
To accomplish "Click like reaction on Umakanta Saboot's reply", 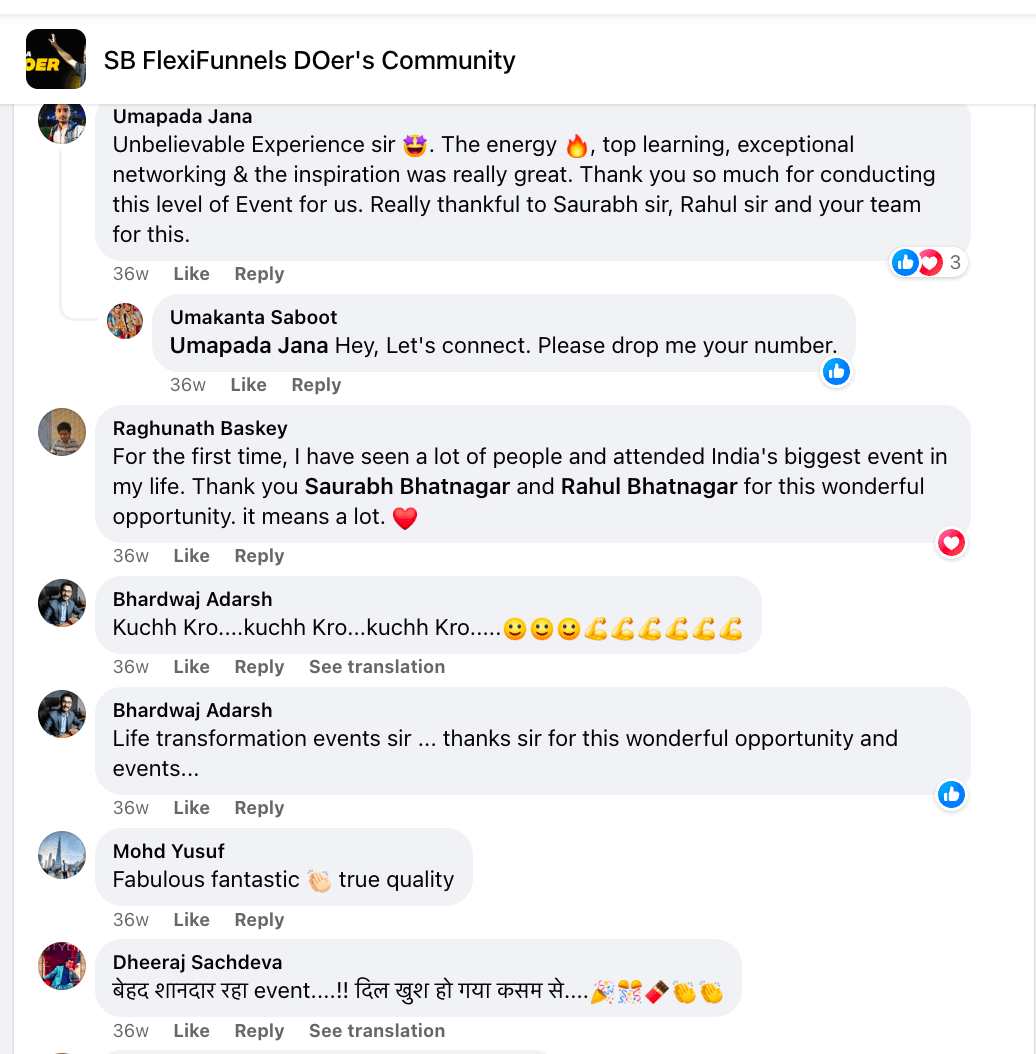I will point(836,372).
